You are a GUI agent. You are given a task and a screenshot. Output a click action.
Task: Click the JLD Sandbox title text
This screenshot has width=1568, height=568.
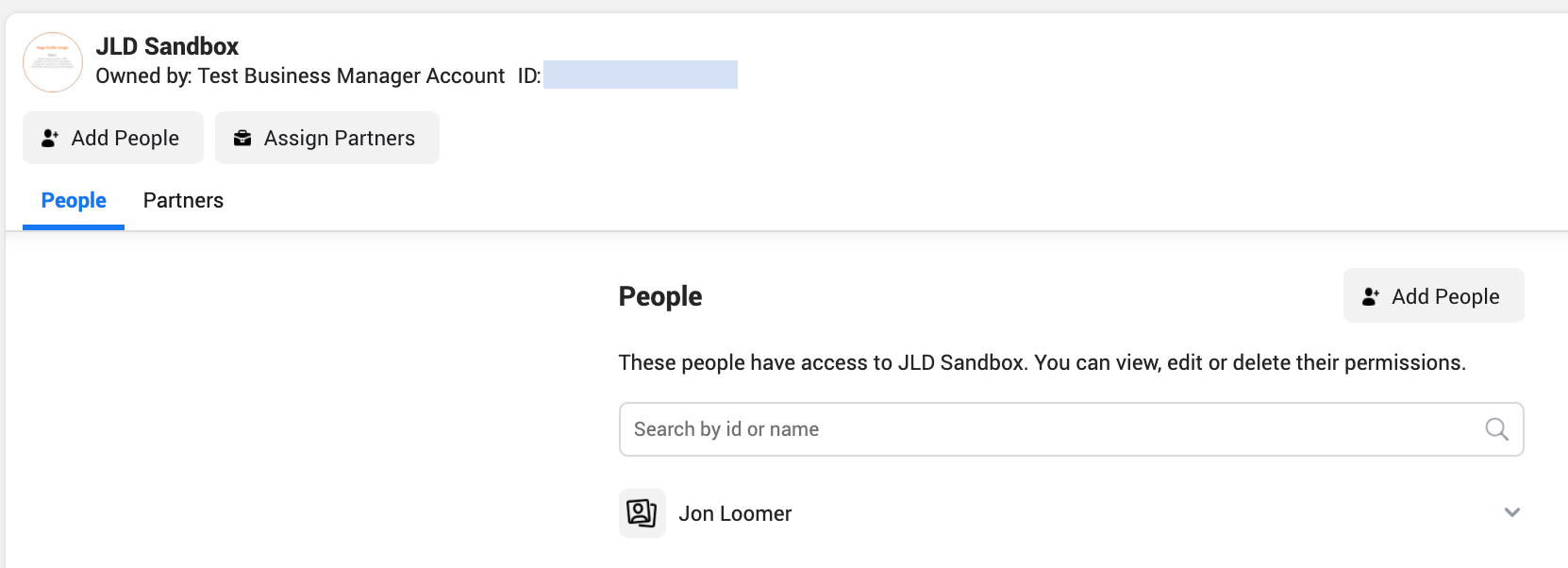(x=167, y=46)
